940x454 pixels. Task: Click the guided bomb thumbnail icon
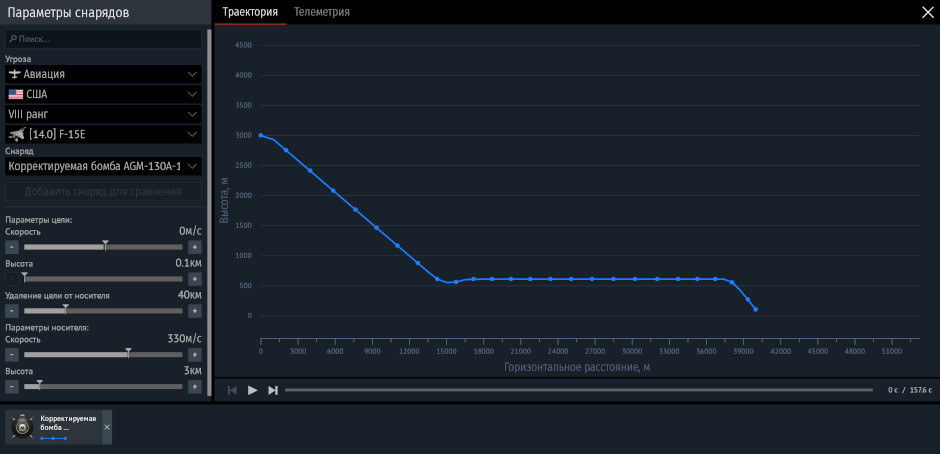[23, 427]
